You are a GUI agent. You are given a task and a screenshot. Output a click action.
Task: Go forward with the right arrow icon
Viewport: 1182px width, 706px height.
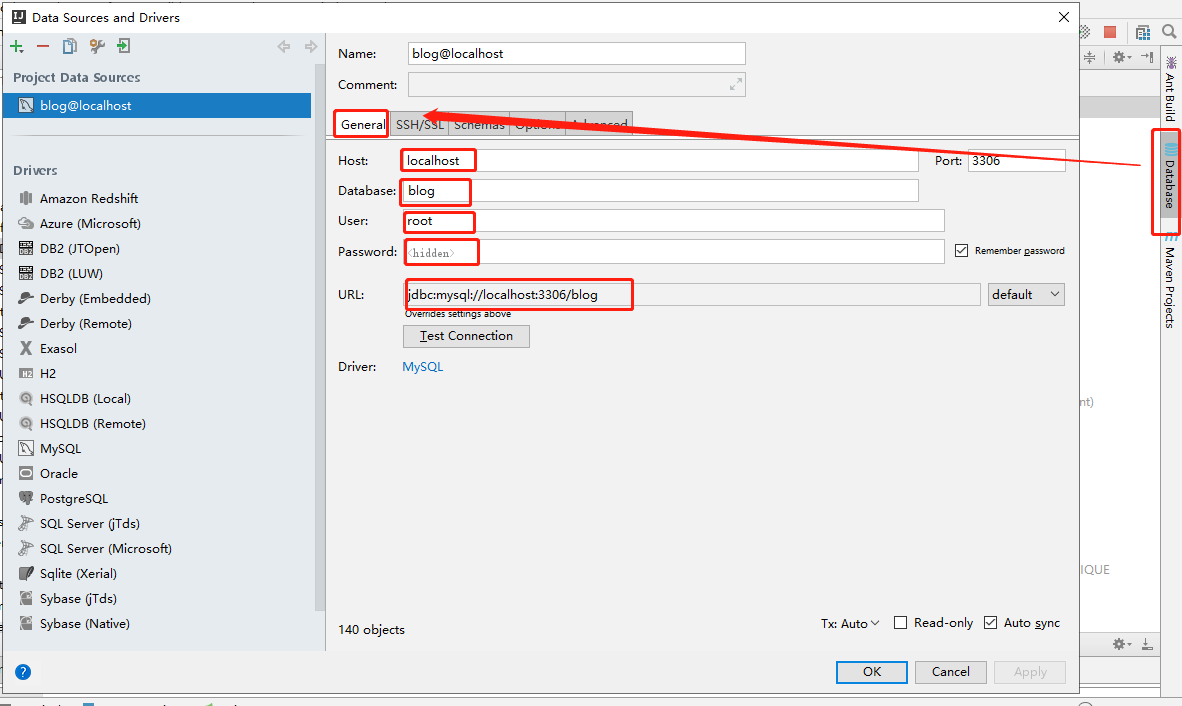(311, 47)
